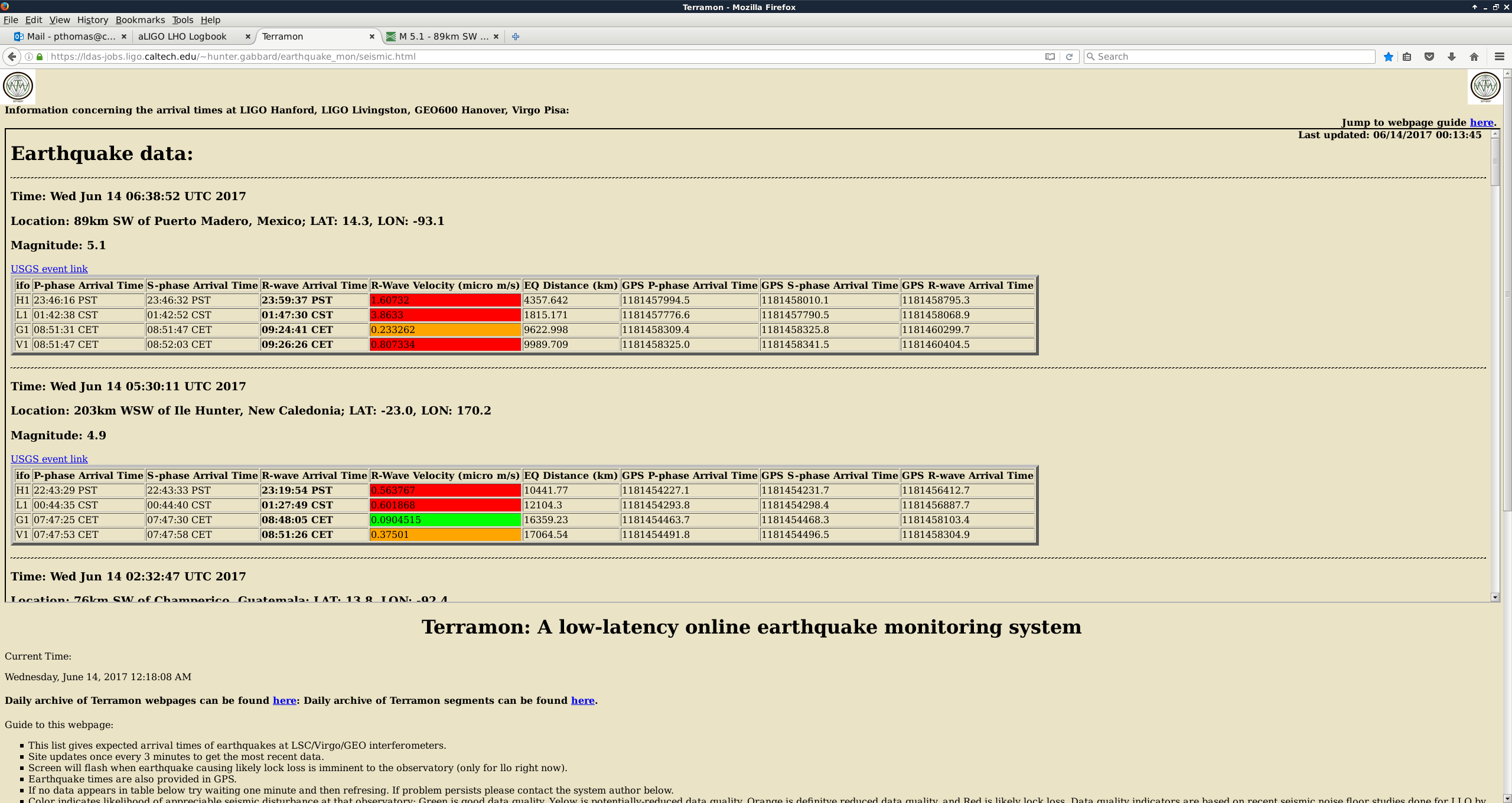Click the green padlock security icon
Screen dimensions: 1512x803
40,57
